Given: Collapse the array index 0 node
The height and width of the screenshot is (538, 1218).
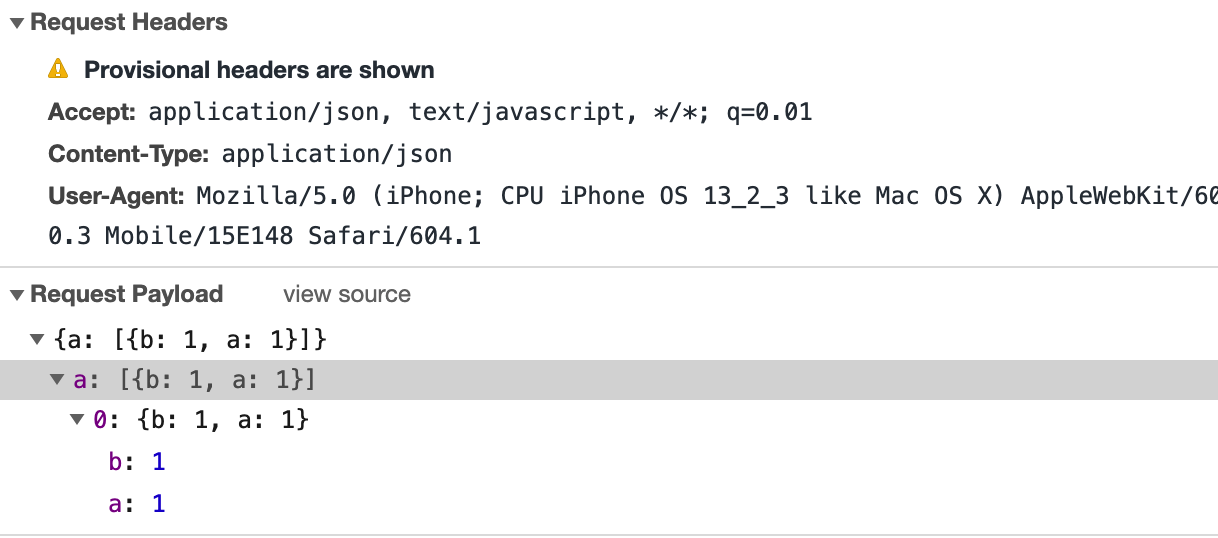Looking at the screenshot, I should pyautogui.click(x=78, y=421).
